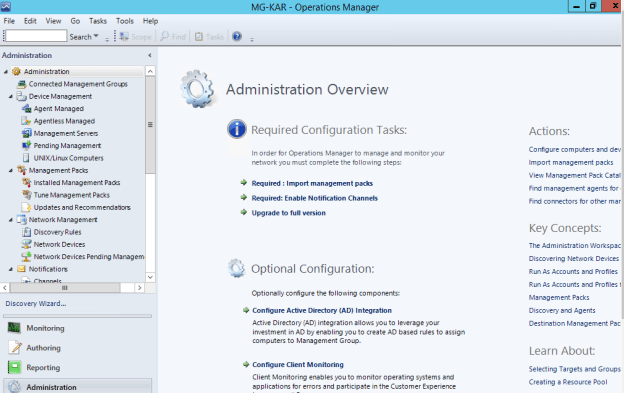Open Configure Active Directory (AD) Integration

(322, 310)
